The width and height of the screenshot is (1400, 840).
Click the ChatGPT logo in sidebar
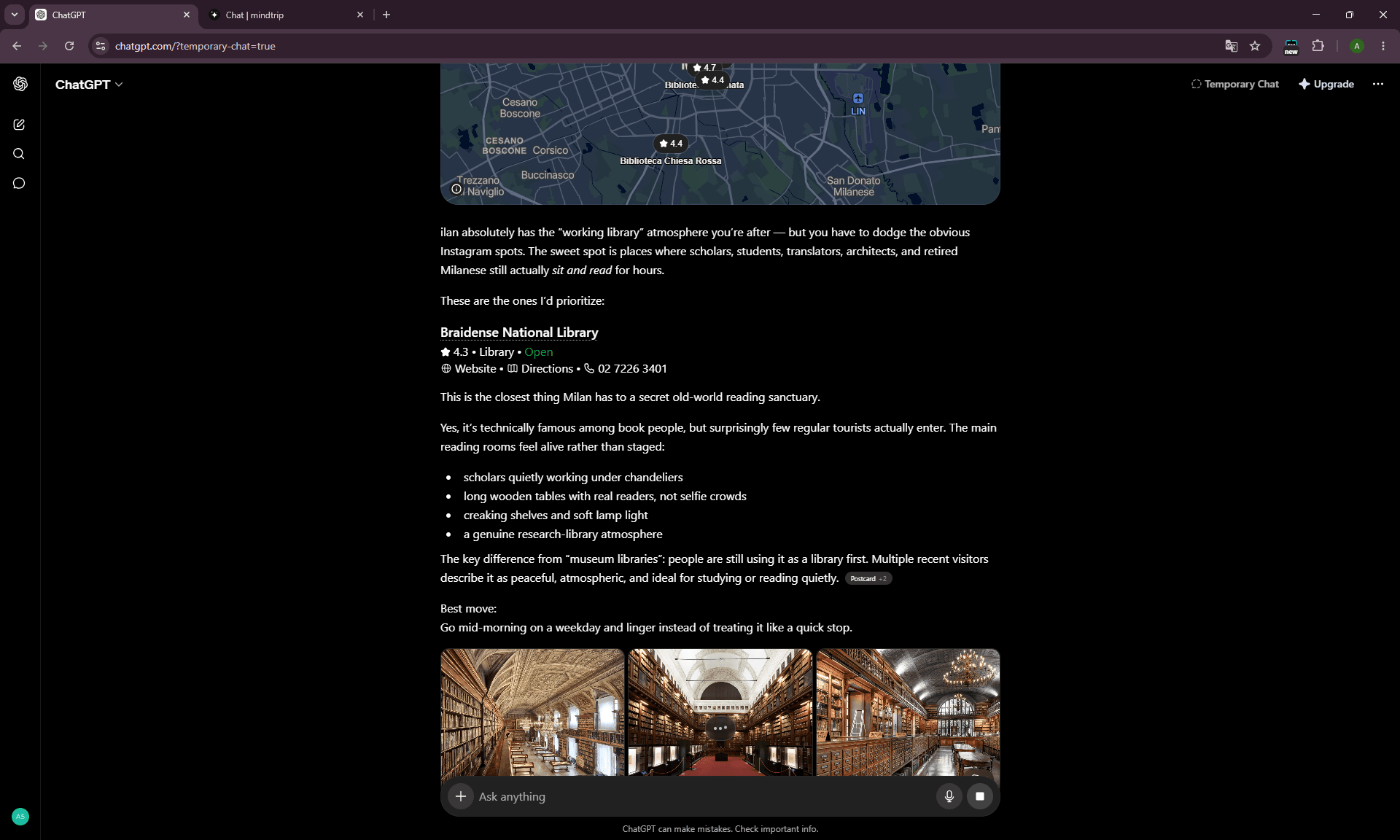point(20,84)
